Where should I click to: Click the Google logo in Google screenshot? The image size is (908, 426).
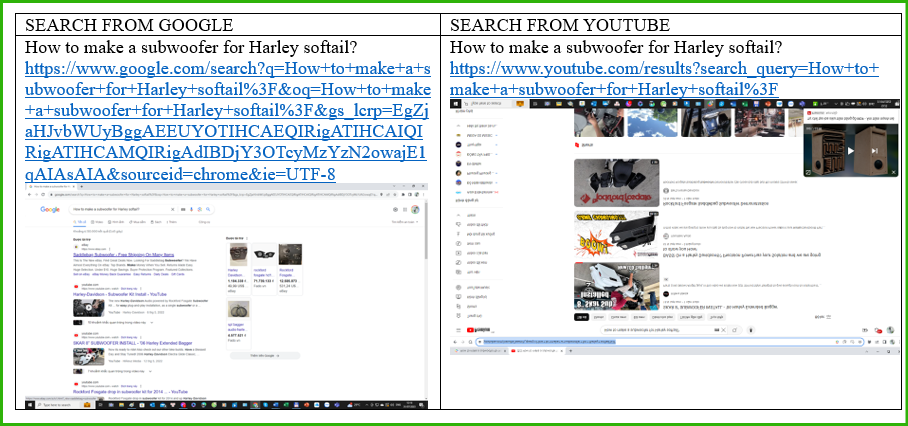point(50,210)
